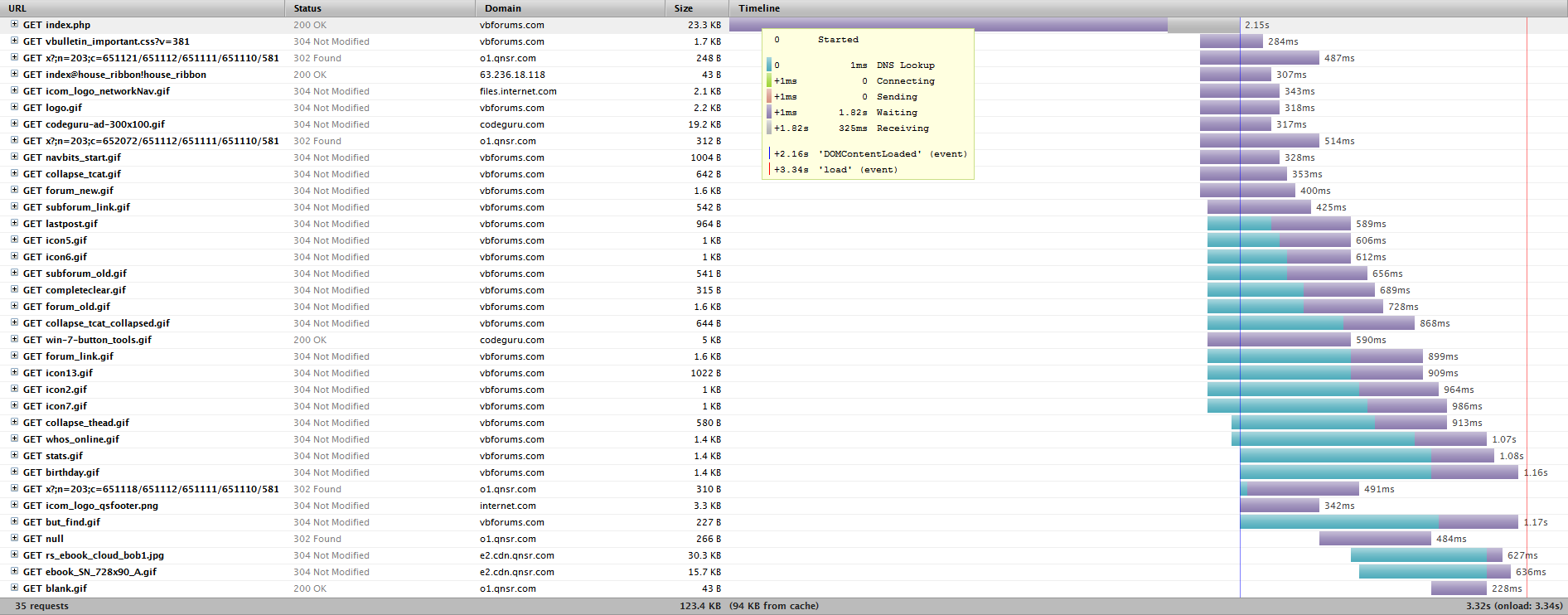
Task: Expand the GET logo.gif request
Action: click(14, 107)
